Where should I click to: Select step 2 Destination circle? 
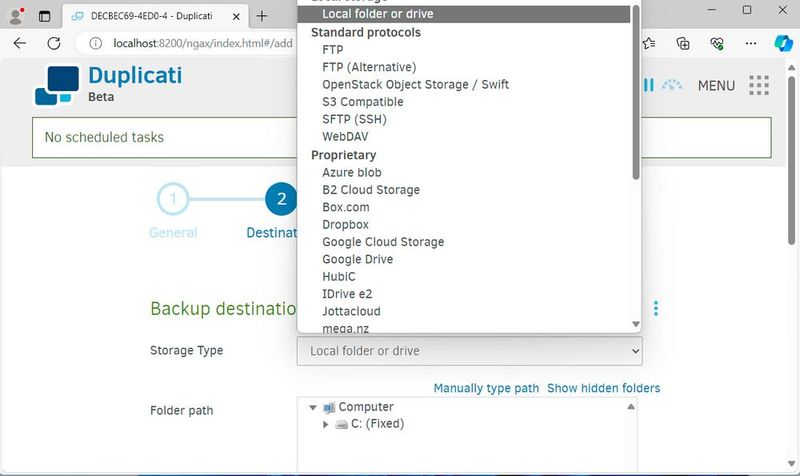click(x=281, y=199)
